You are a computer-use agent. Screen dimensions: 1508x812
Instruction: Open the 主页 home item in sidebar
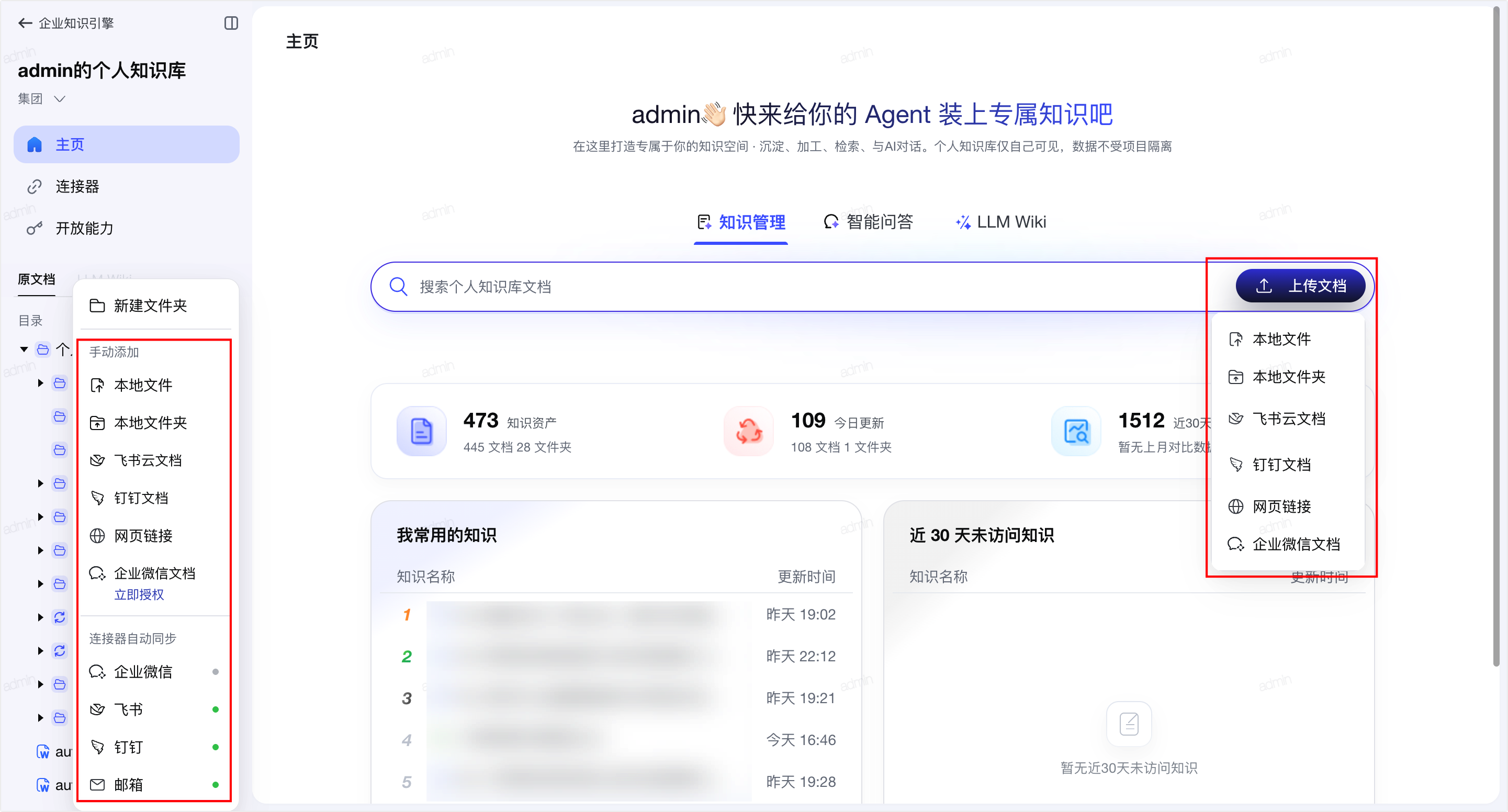(127, 144)
